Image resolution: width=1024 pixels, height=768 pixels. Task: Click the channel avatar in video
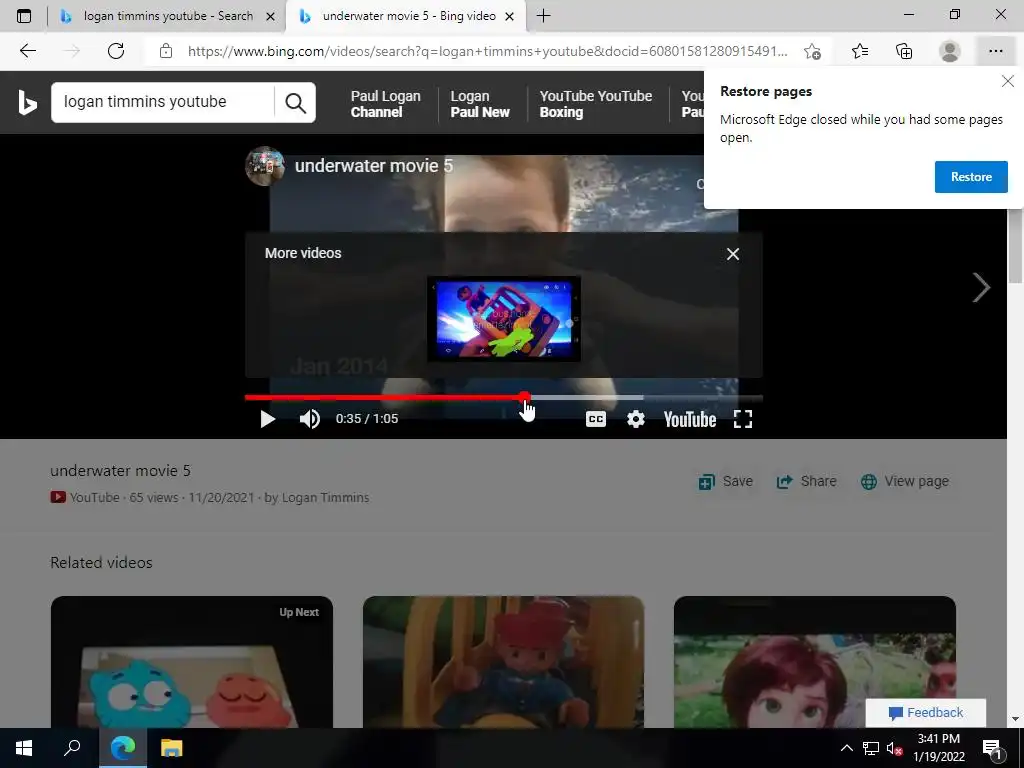[264, 166]
